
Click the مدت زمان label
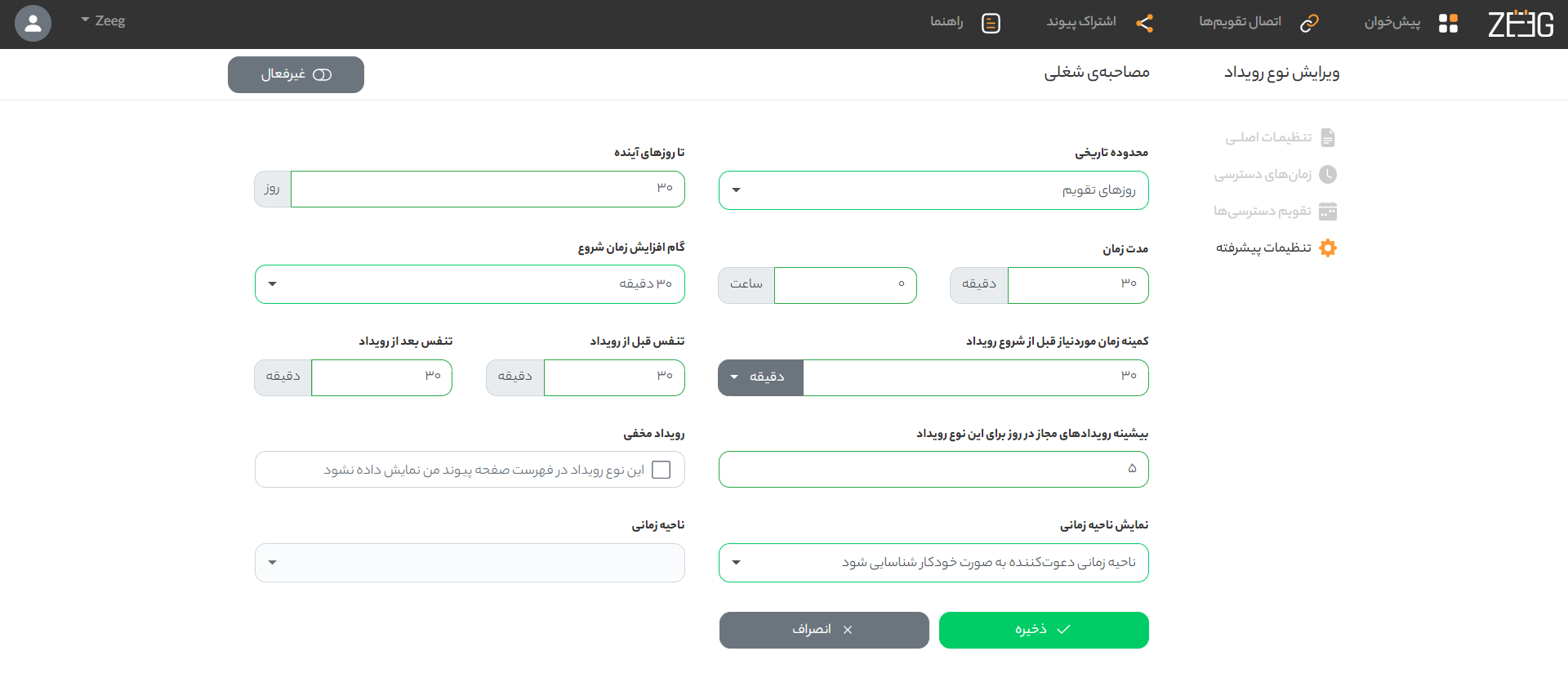click(x=1125, y=248)
